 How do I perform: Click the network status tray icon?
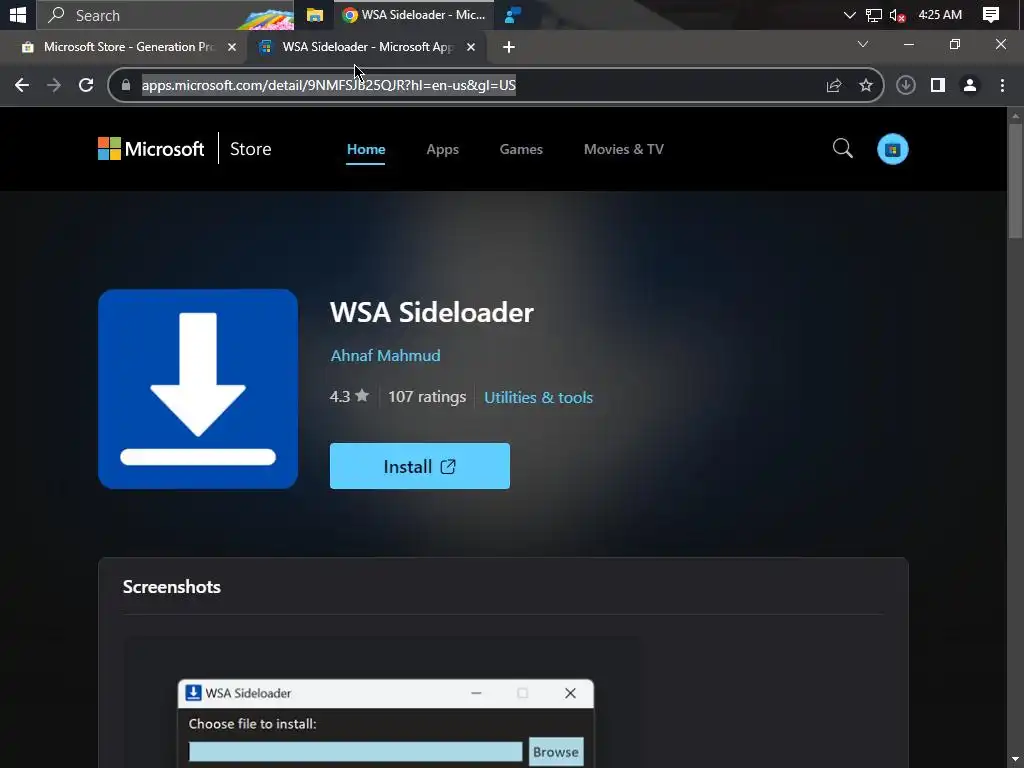873,15
